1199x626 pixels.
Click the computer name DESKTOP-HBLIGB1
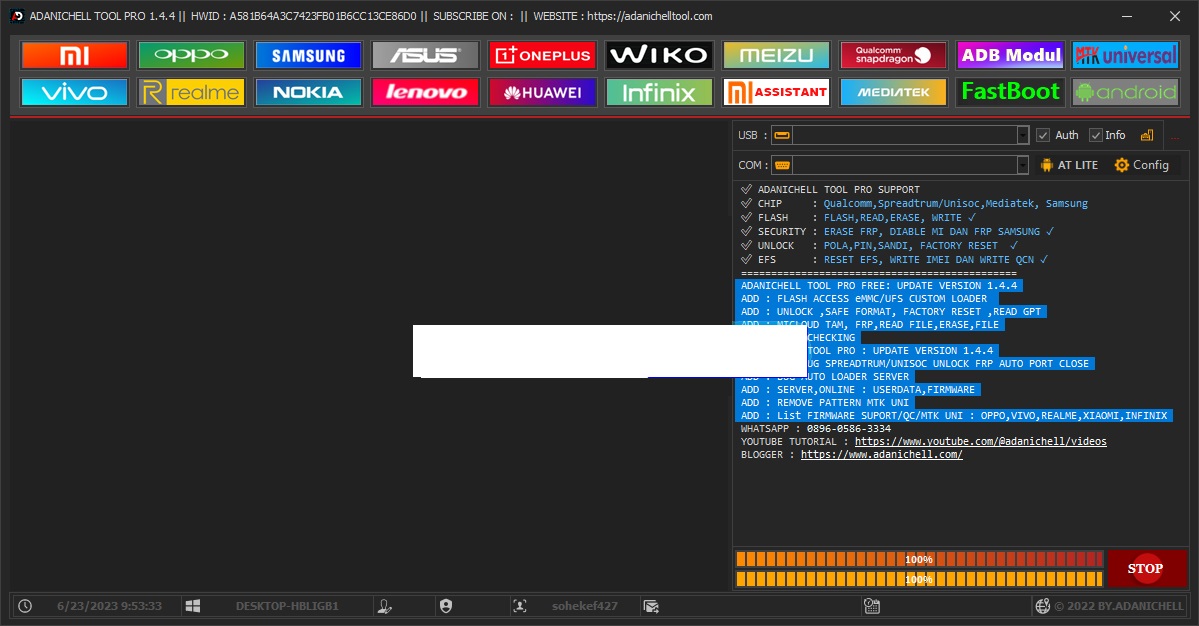coord(287,606)
